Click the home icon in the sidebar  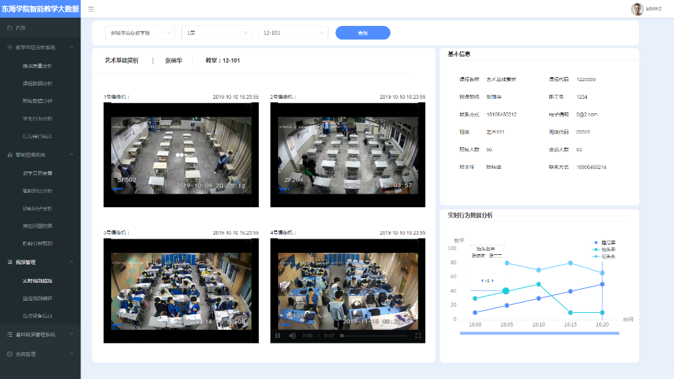pos(9,28)
